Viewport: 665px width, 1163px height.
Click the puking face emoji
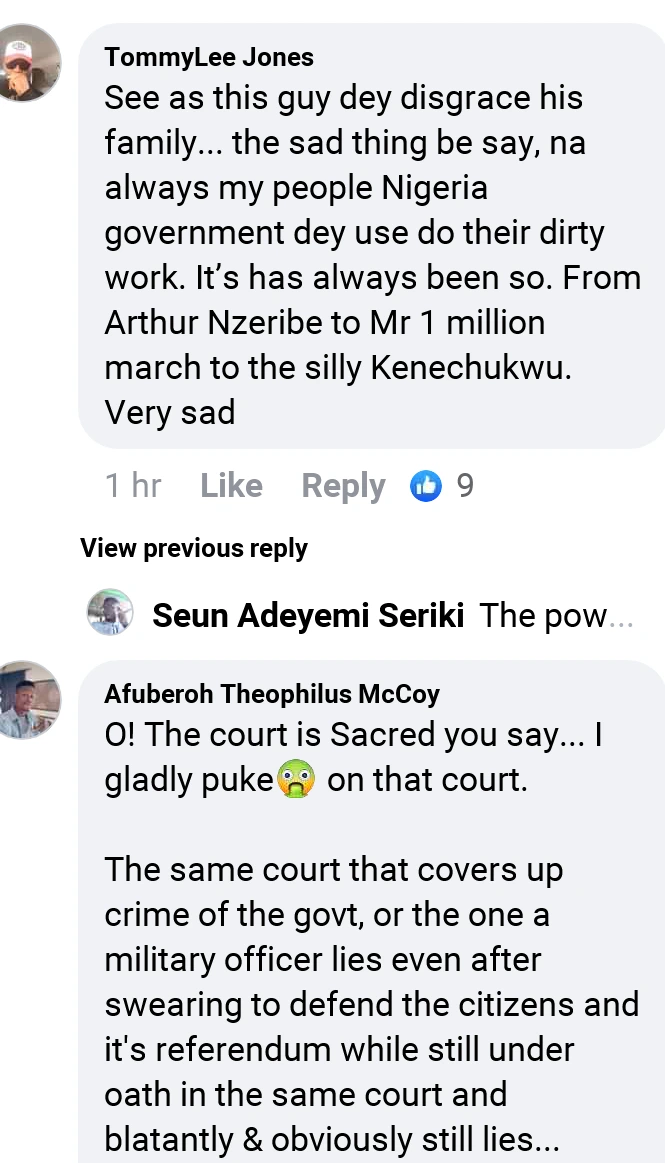298,780
